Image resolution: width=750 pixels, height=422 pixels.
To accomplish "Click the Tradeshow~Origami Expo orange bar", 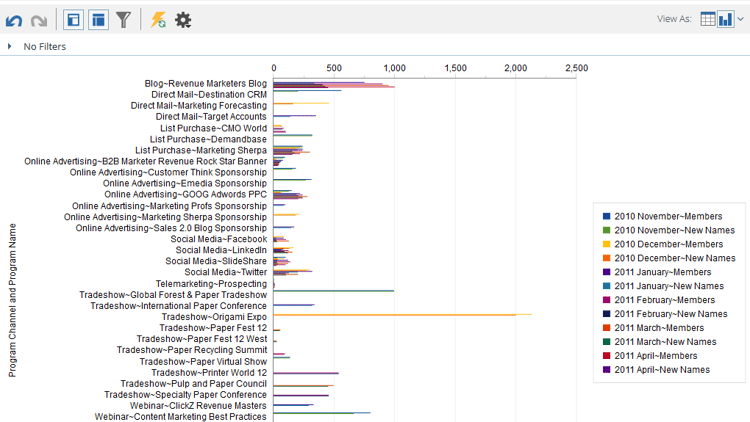I will point(402,315).
